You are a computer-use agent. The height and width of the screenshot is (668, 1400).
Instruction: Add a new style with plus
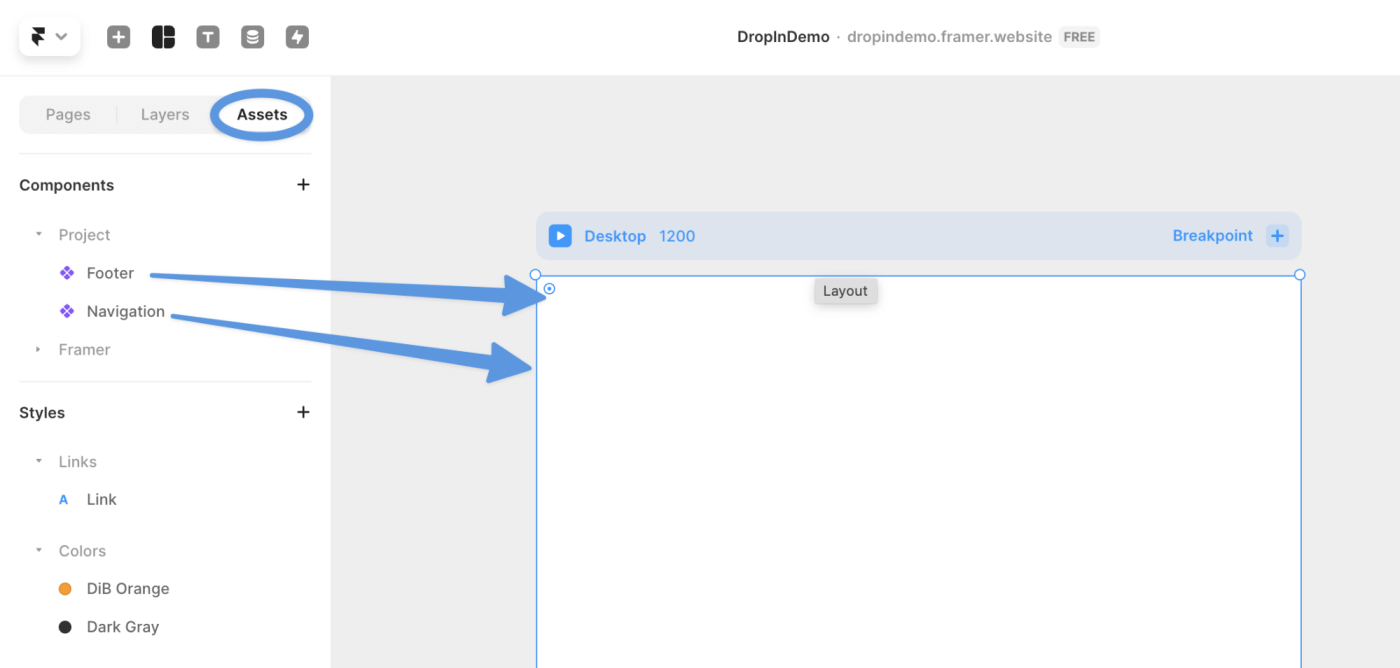303,412
